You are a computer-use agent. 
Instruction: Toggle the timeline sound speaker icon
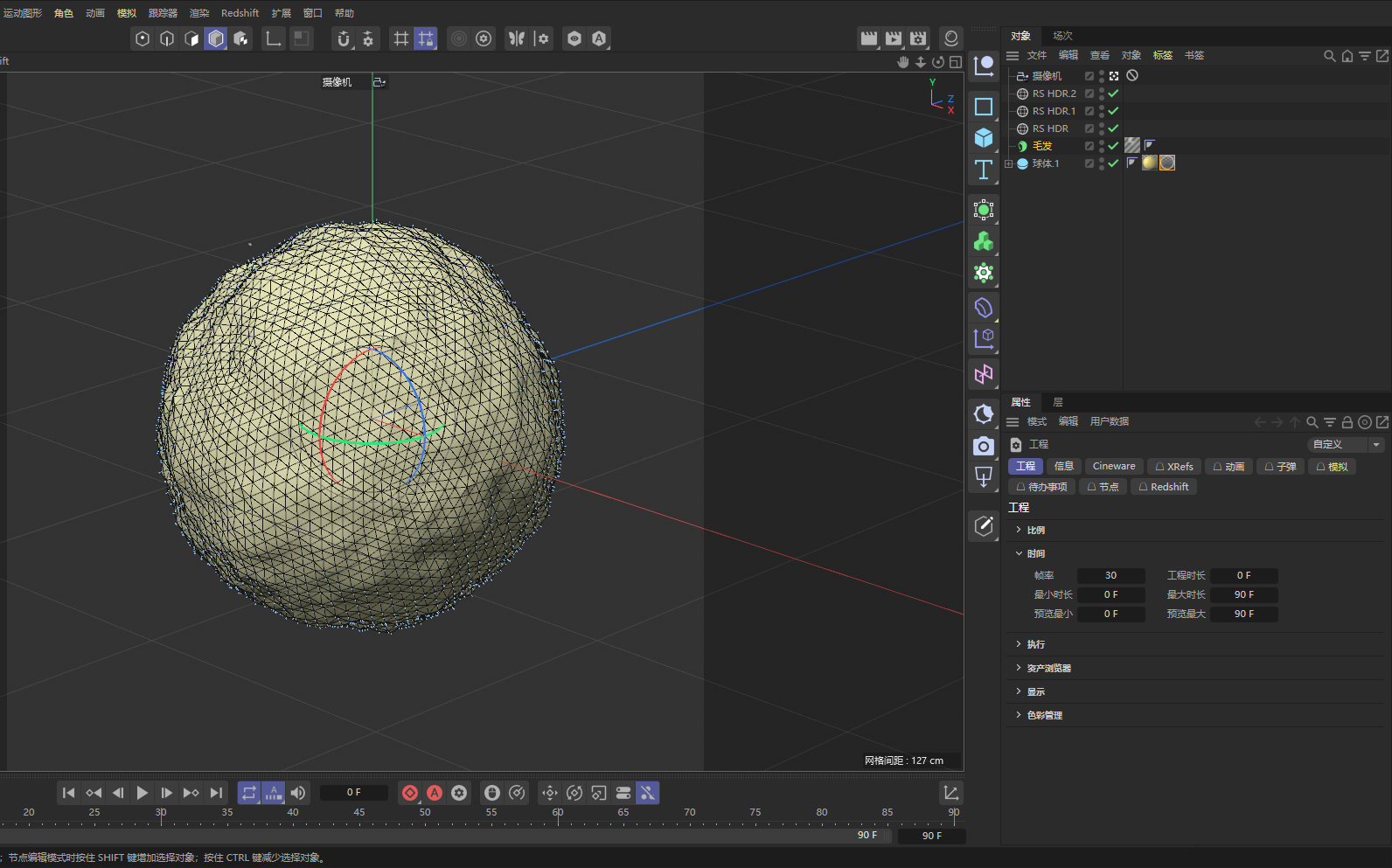pyautogui.click(x=298, y=793)
